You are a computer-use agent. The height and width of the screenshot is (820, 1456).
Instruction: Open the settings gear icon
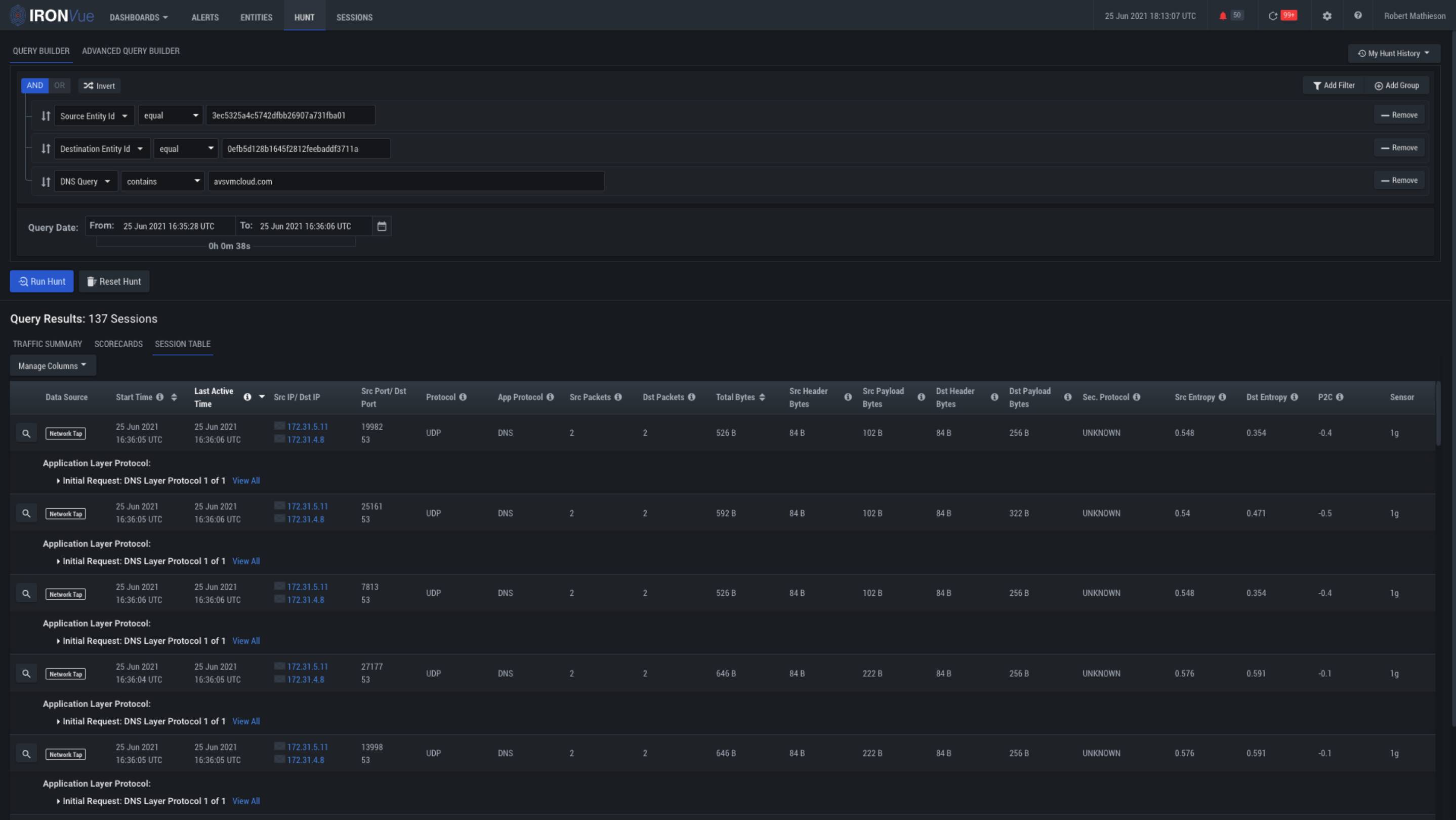click(x=1327, y=16)
